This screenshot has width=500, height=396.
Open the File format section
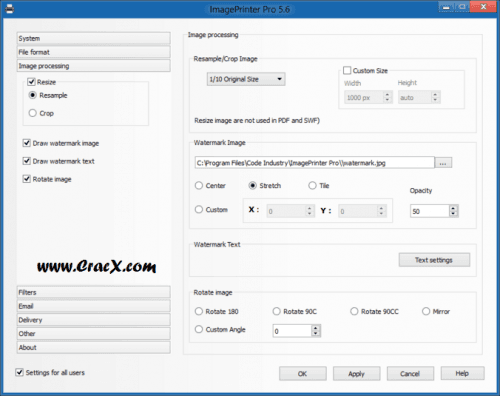coord(94,52)
